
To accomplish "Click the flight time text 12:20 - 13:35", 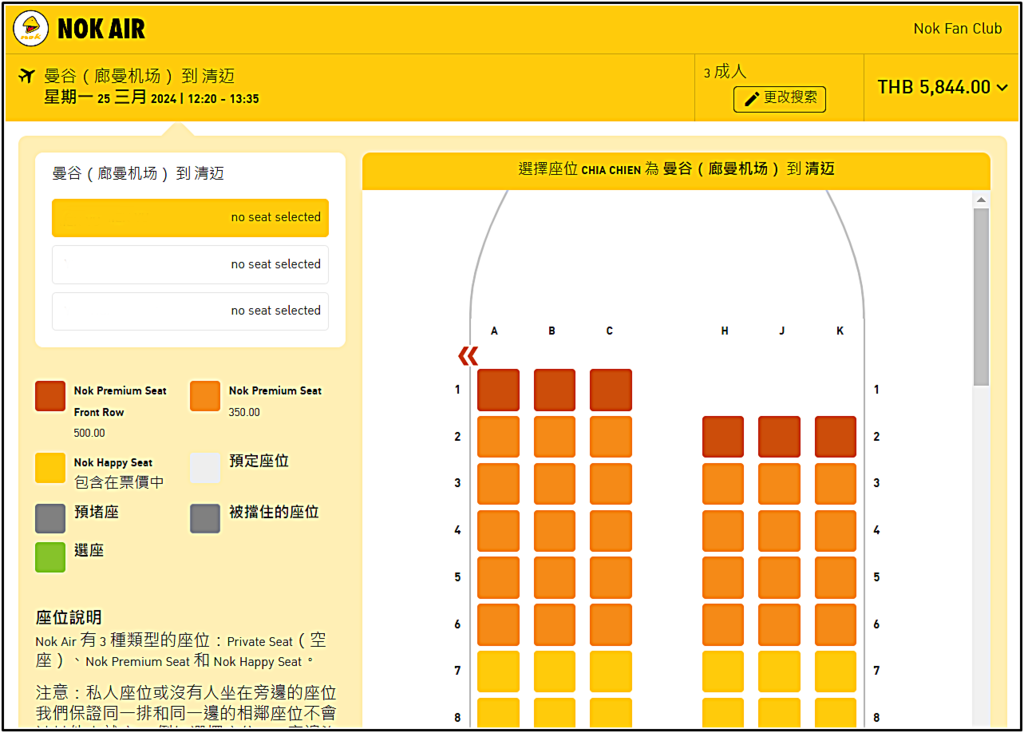I will 223,99.
